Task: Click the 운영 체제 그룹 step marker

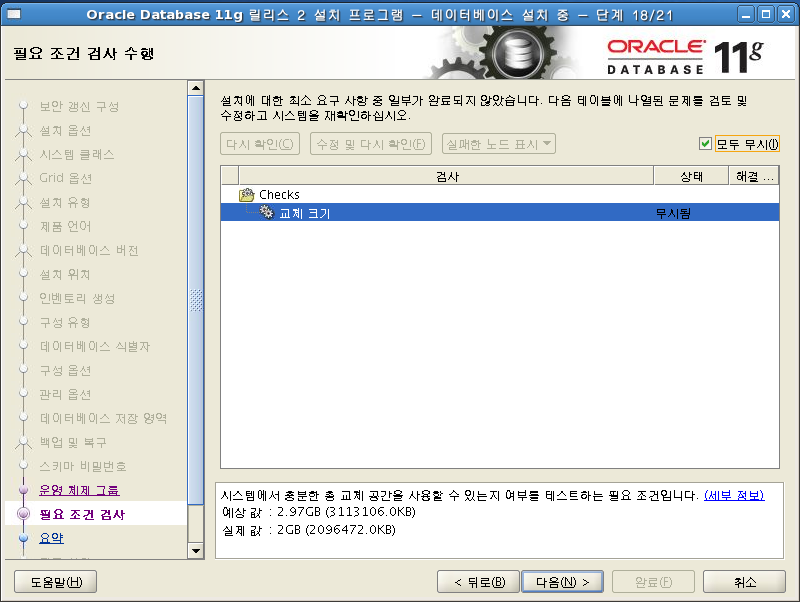Action: [23, 490]
